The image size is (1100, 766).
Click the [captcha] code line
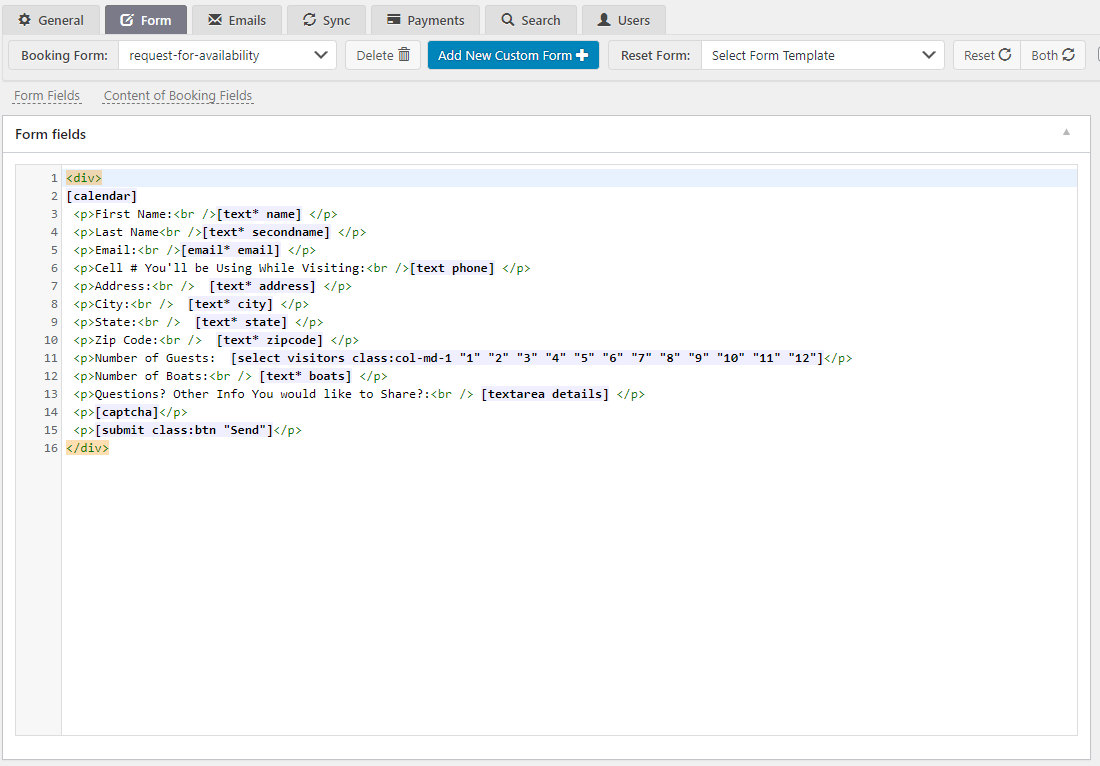coord(130,412)
